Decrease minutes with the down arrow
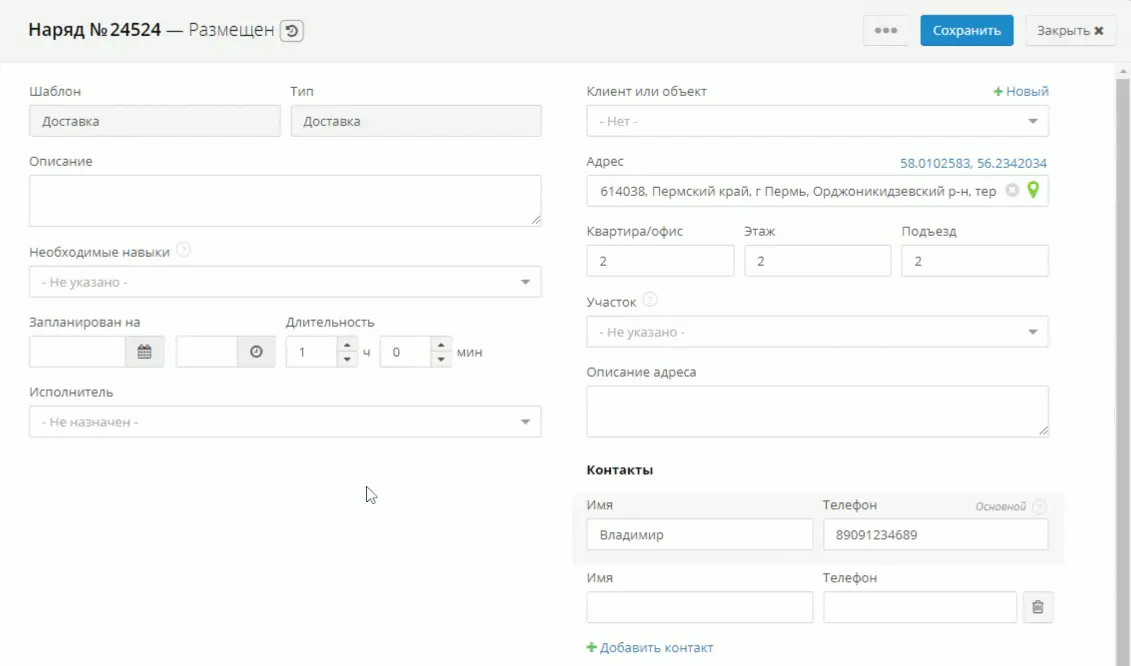Image resolution: width=1131 pixels, height=666 pixels. pos(441,359)
